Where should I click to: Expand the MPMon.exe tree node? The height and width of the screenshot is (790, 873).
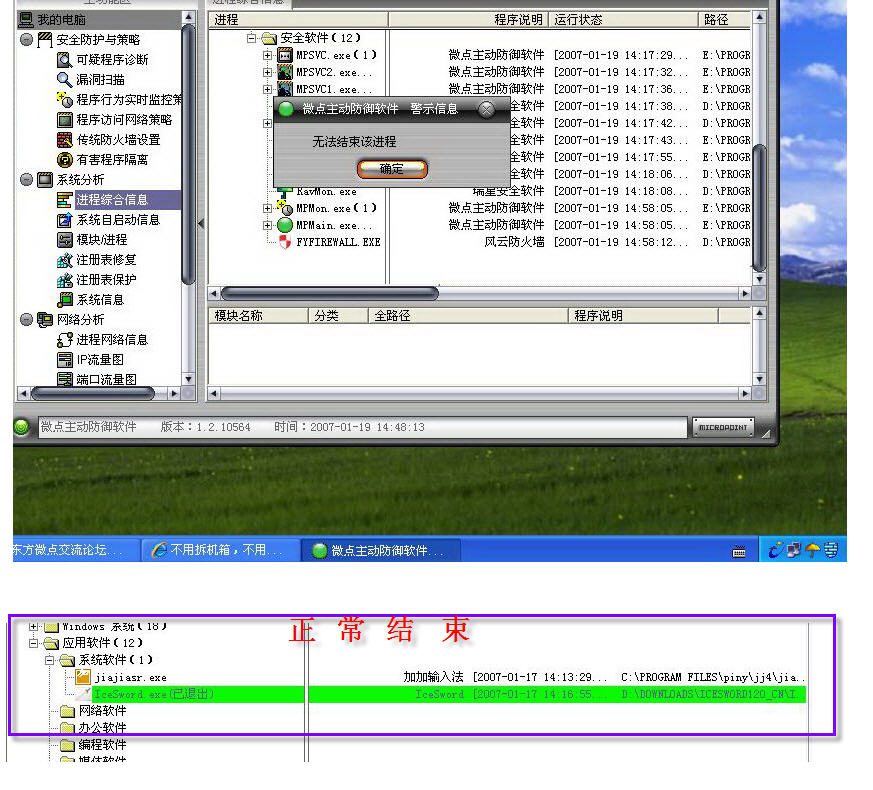267,208
